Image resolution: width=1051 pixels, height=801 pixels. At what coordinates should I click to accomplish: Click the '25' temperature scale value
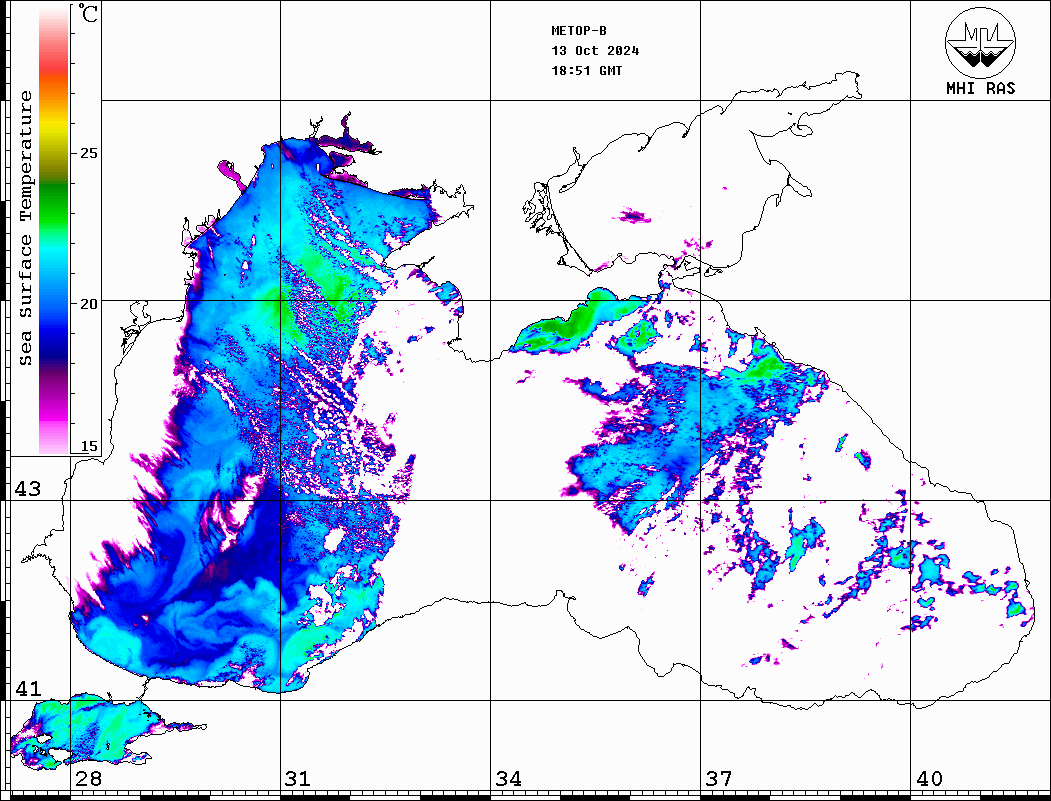[x=89, y=153]
